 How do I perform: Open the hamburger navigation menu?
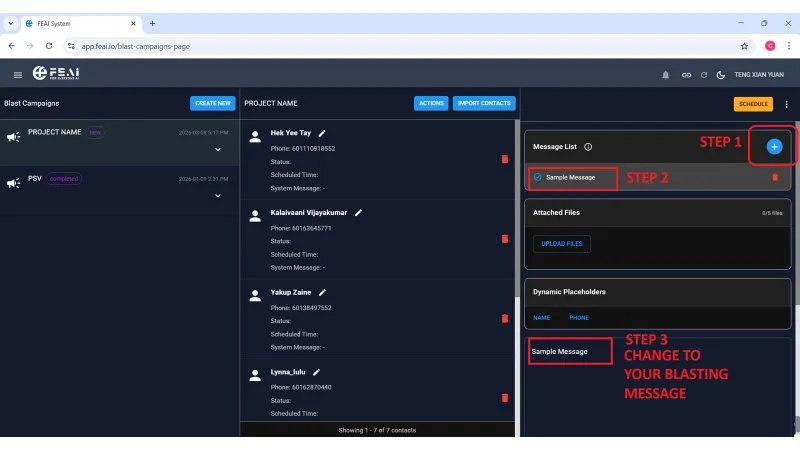[x=18, y=75]
